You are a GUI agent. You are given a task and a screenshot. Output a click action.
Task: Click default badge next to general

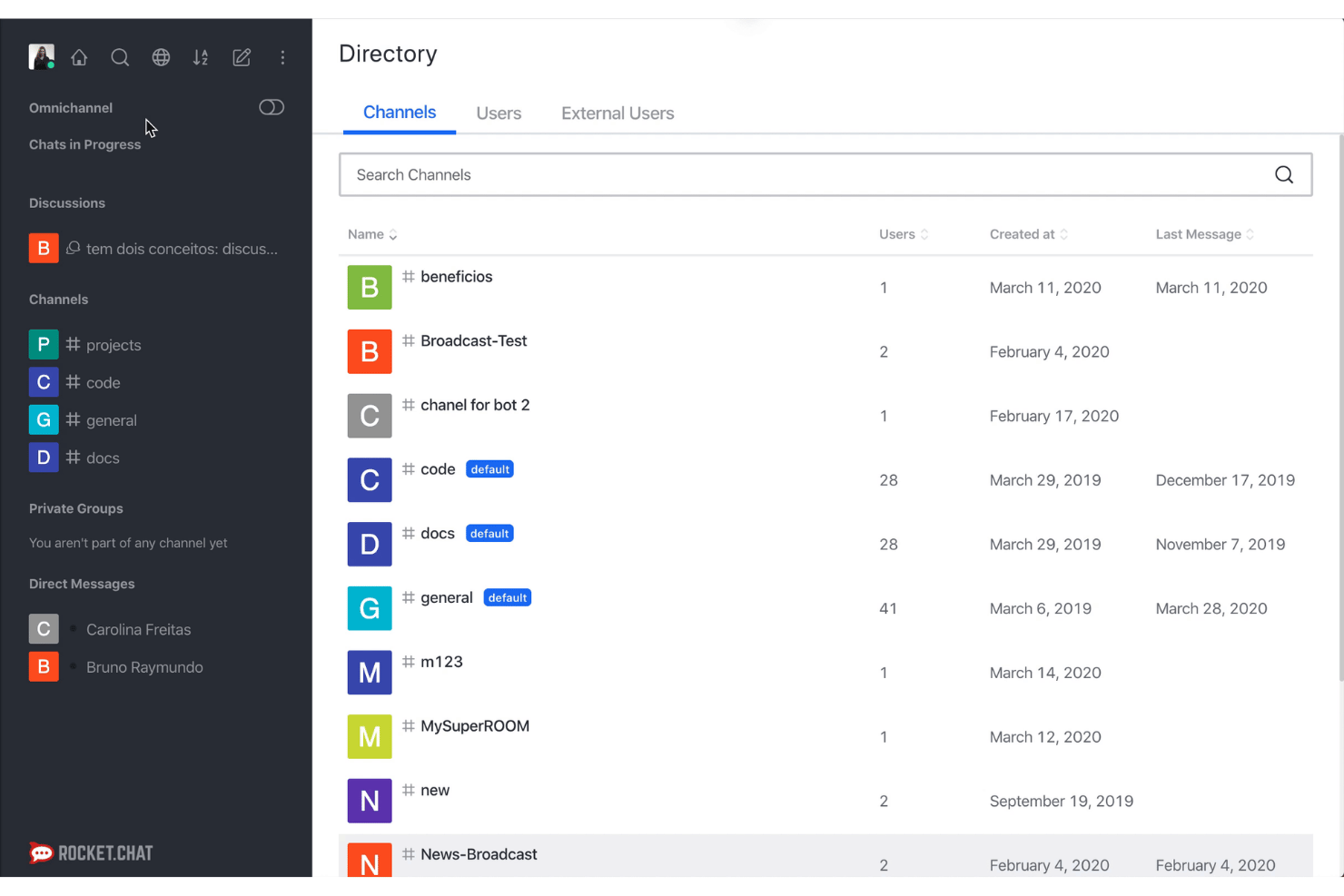508,597
